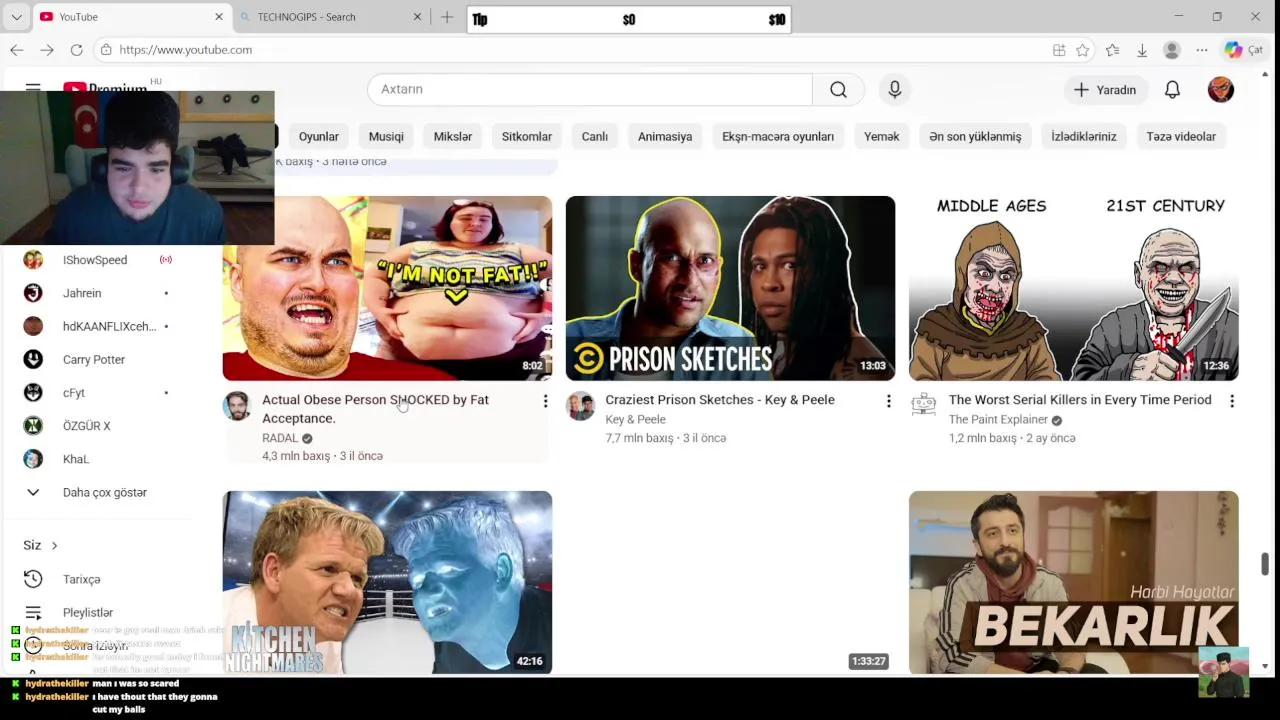The image size is (1280, 720).
Task: Click the split screen icon in address bar
Action: 1059,50
